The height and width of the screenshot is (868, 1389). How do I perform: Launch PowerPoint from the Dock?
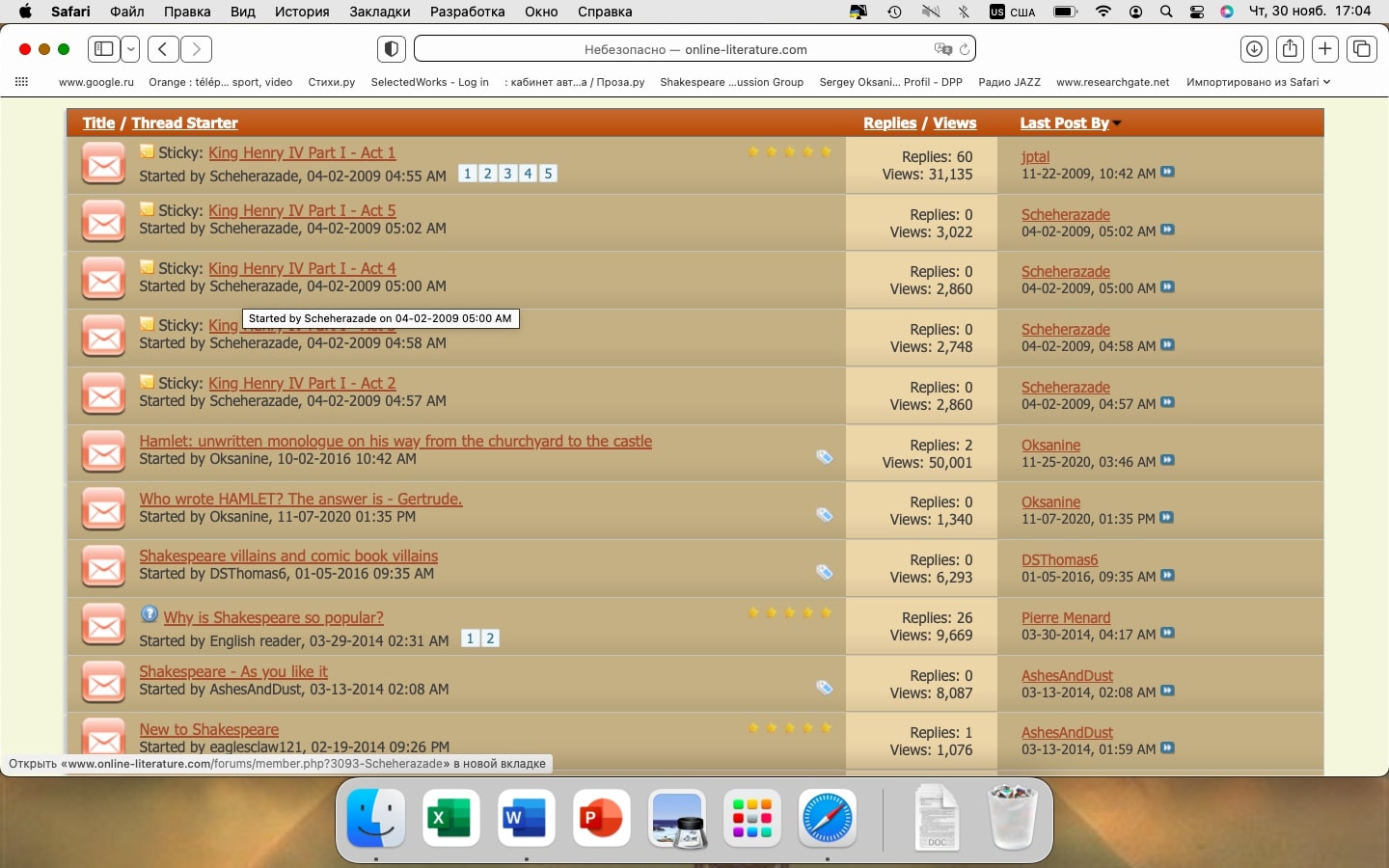(601, 818)
